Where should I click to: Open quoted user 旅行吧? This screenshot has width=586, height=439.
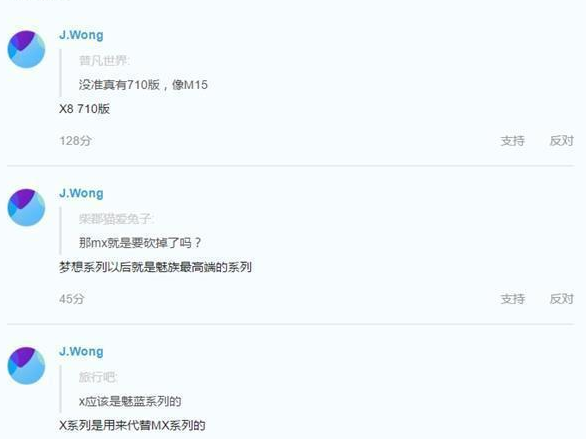98,377
